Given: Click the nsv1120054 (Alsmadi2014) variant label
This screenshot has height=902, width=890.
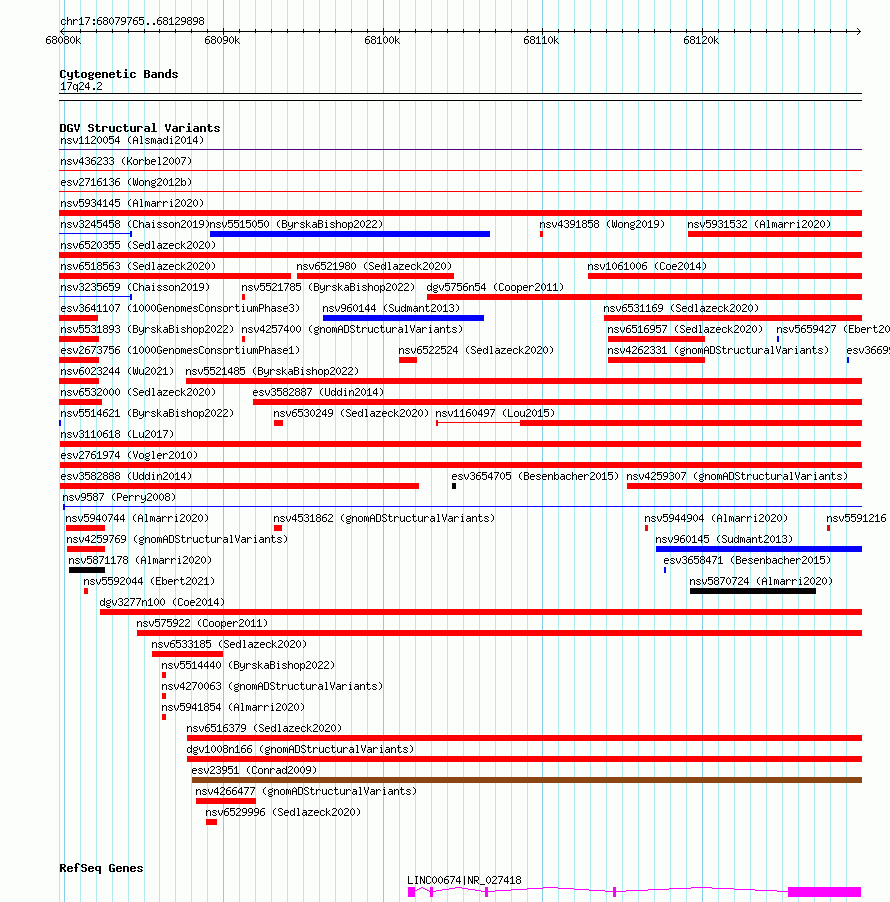Looking at the screenshot, I should click(x=132, y=140).
